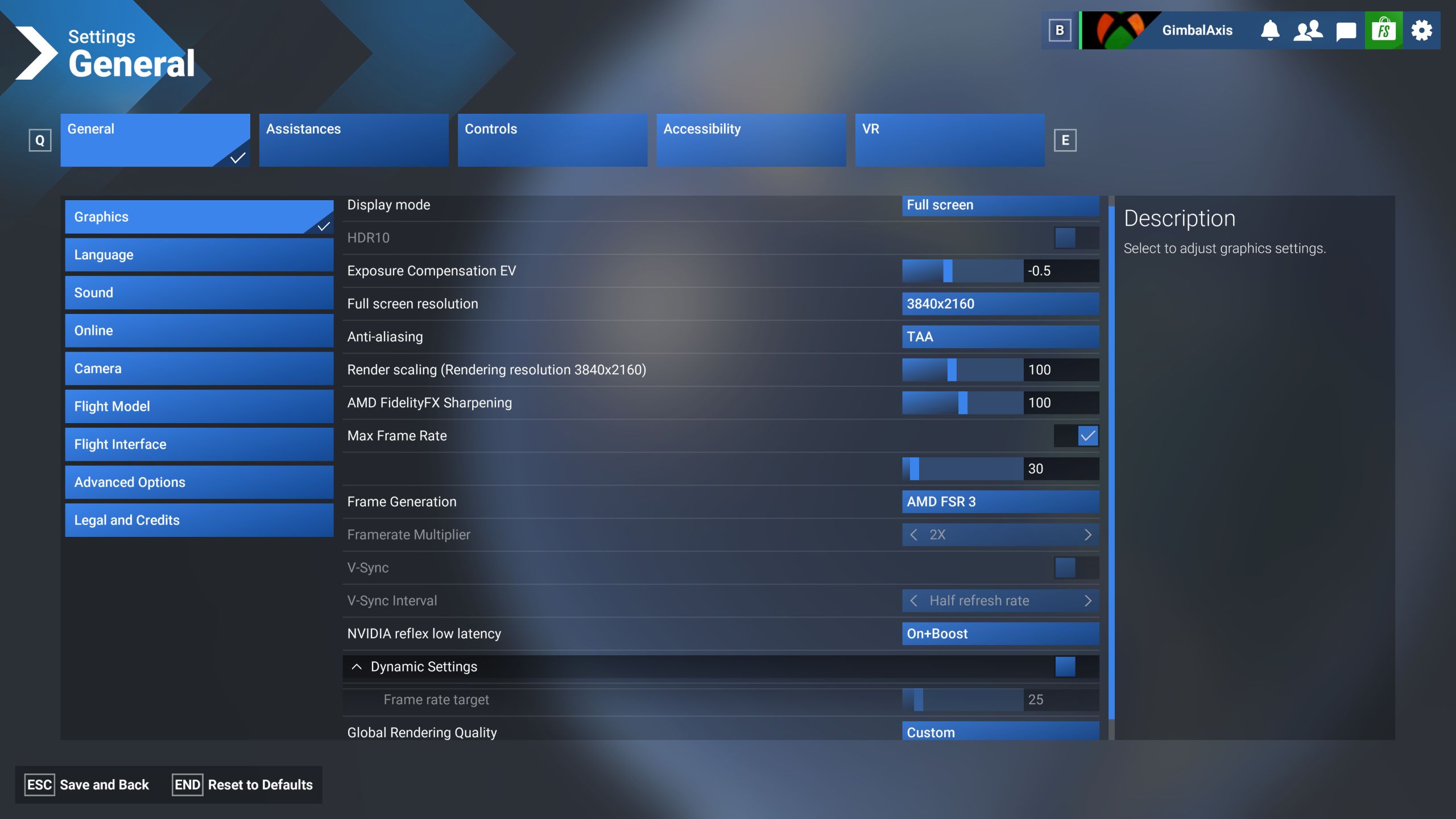Click the Q previous-tab key icon
The image size is (1456, 819).
pyautogui.click(x=40, y=140)
